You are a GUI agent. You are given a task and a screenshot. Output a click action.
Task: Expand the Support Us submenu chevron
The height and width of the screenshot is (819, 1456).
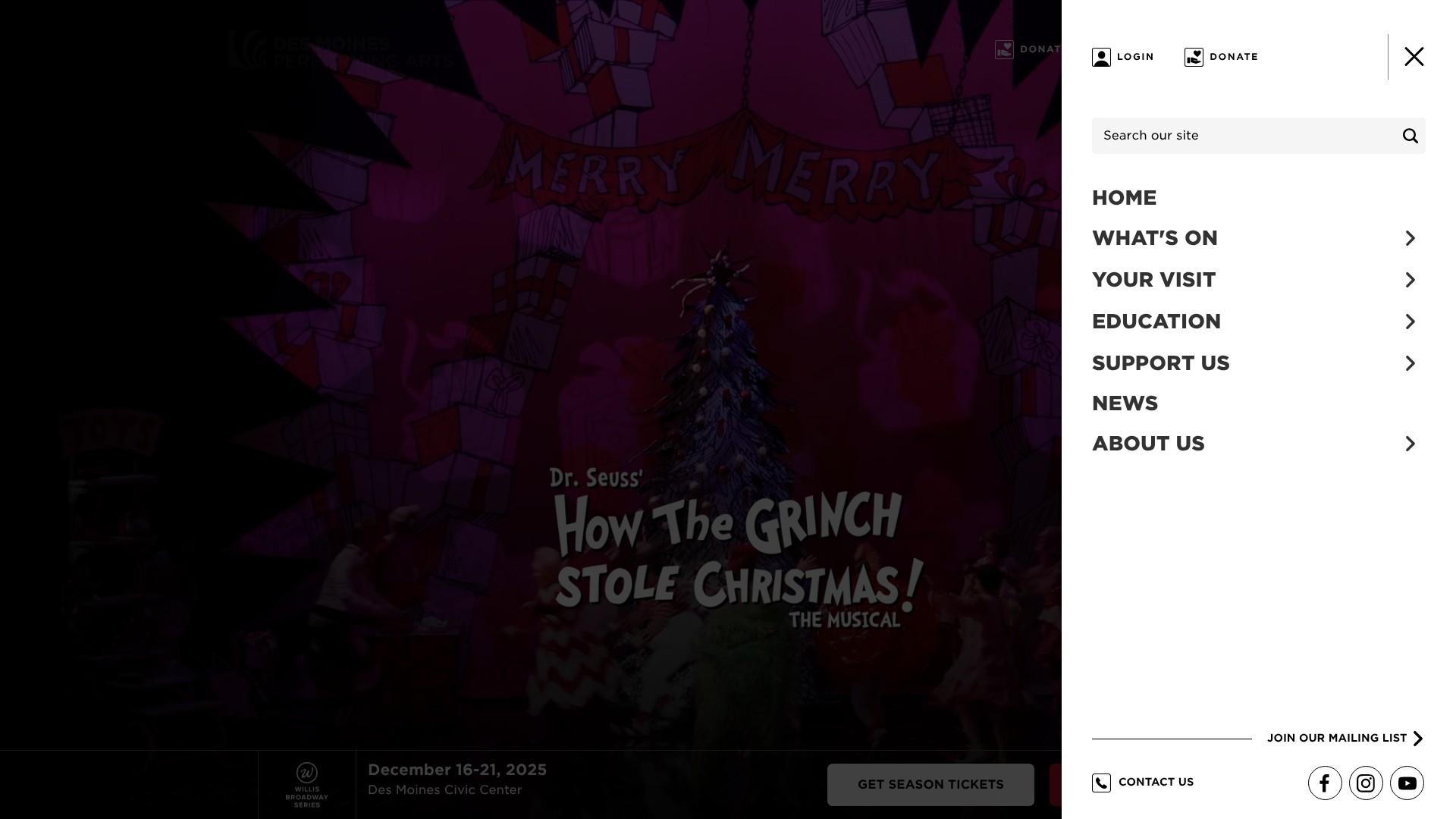1410,363
